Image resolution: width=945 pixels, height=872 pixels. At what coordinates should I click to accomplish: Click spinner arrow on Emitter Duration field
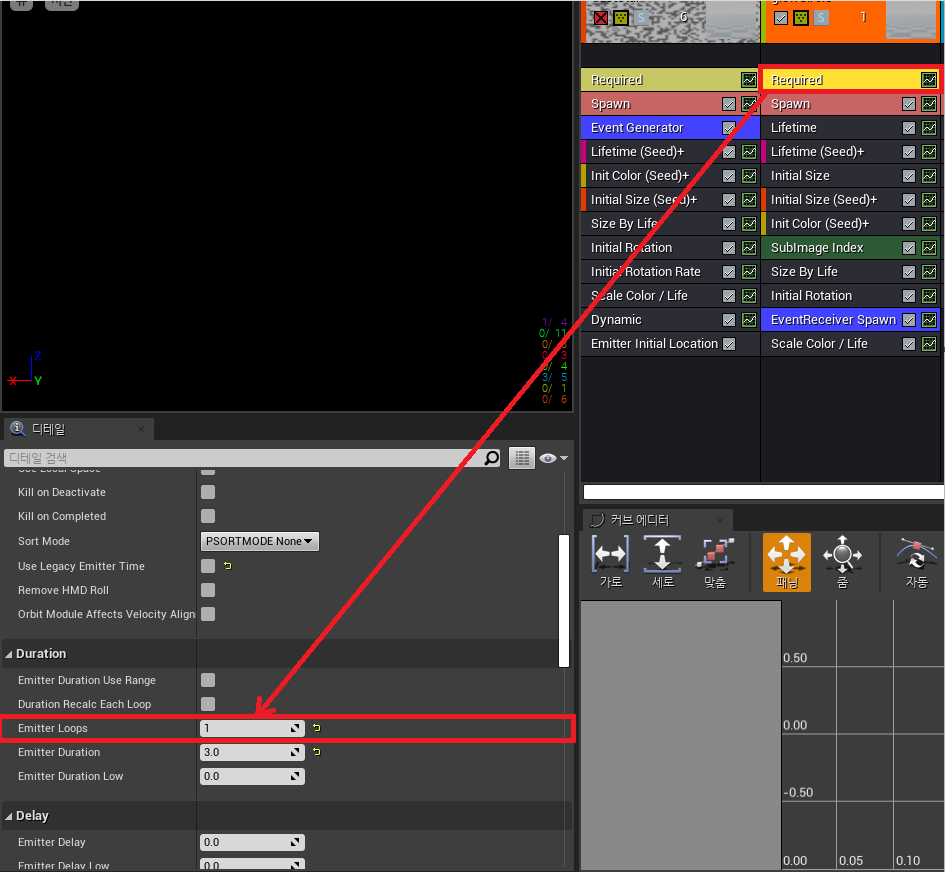(295, 752)
